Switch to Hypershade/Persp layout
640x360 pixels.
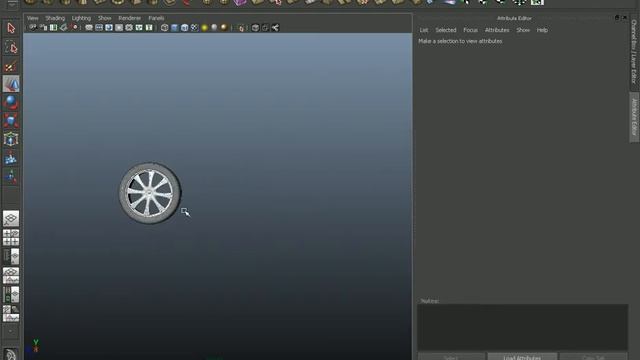pyautogui.click(x=11, y=295)
